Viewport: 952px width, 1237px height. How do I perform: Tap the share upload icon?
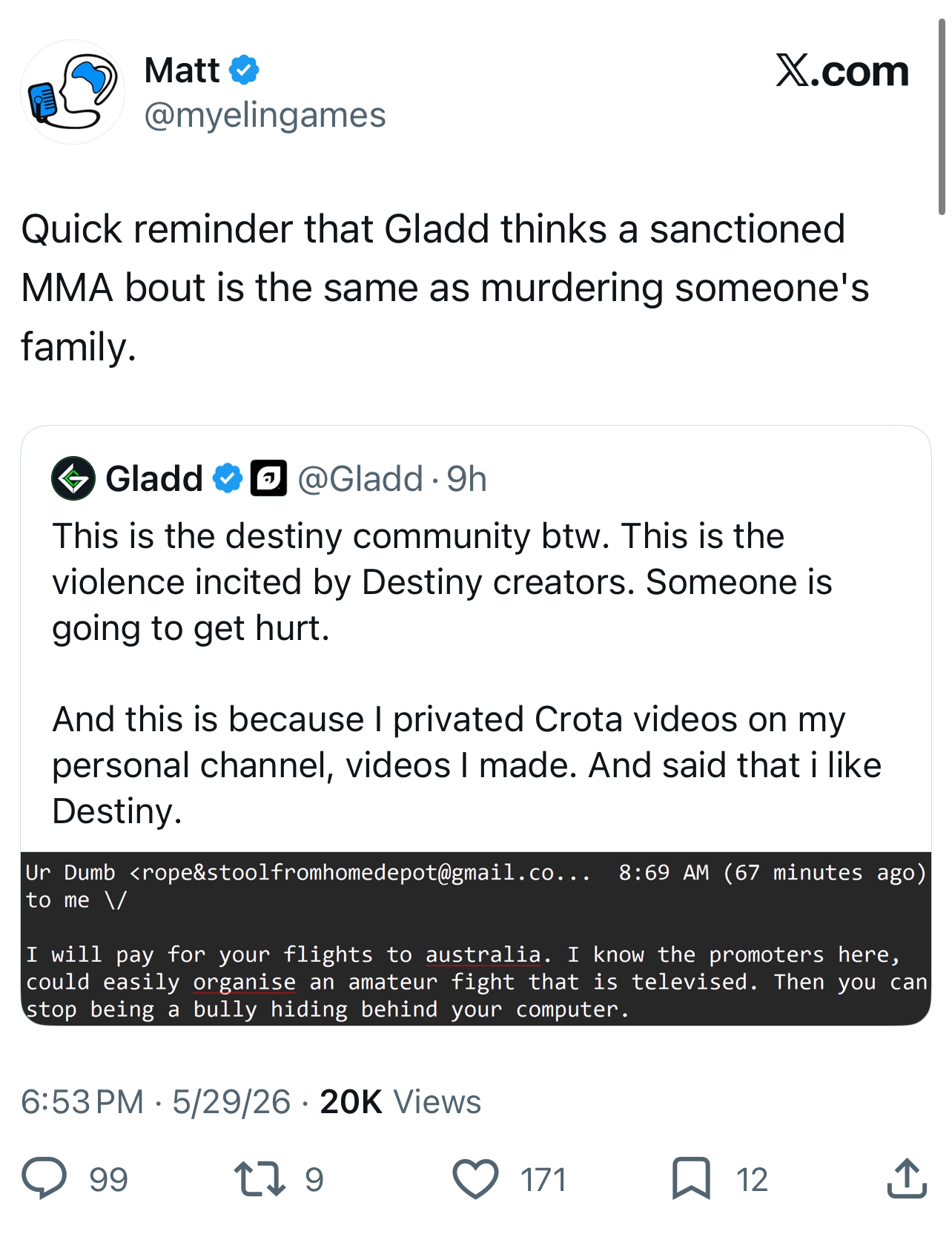coord(907,1178)
